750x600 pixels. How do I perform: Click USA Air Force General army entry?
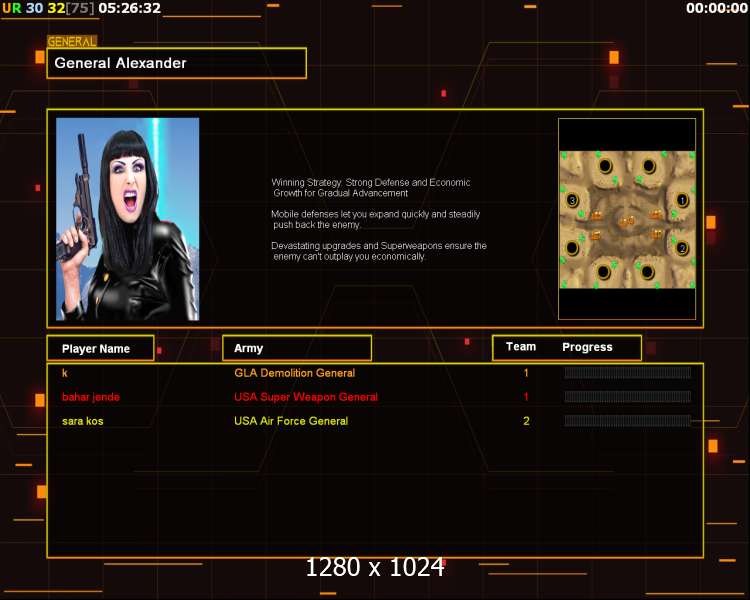point(291,421)
